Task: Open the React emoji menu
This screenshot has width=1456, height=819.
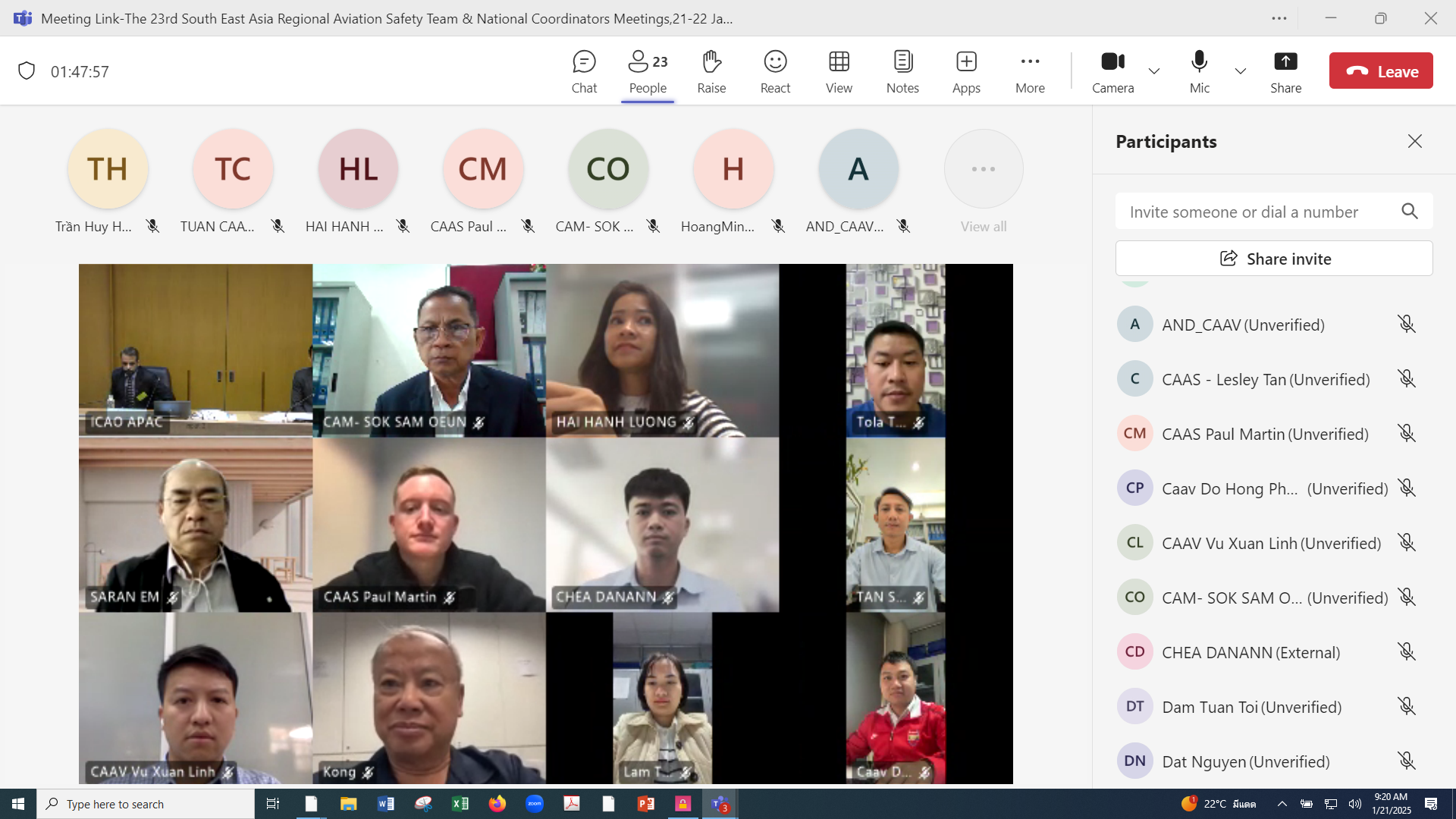Action: pyautogui.click(x=775, y=71)
